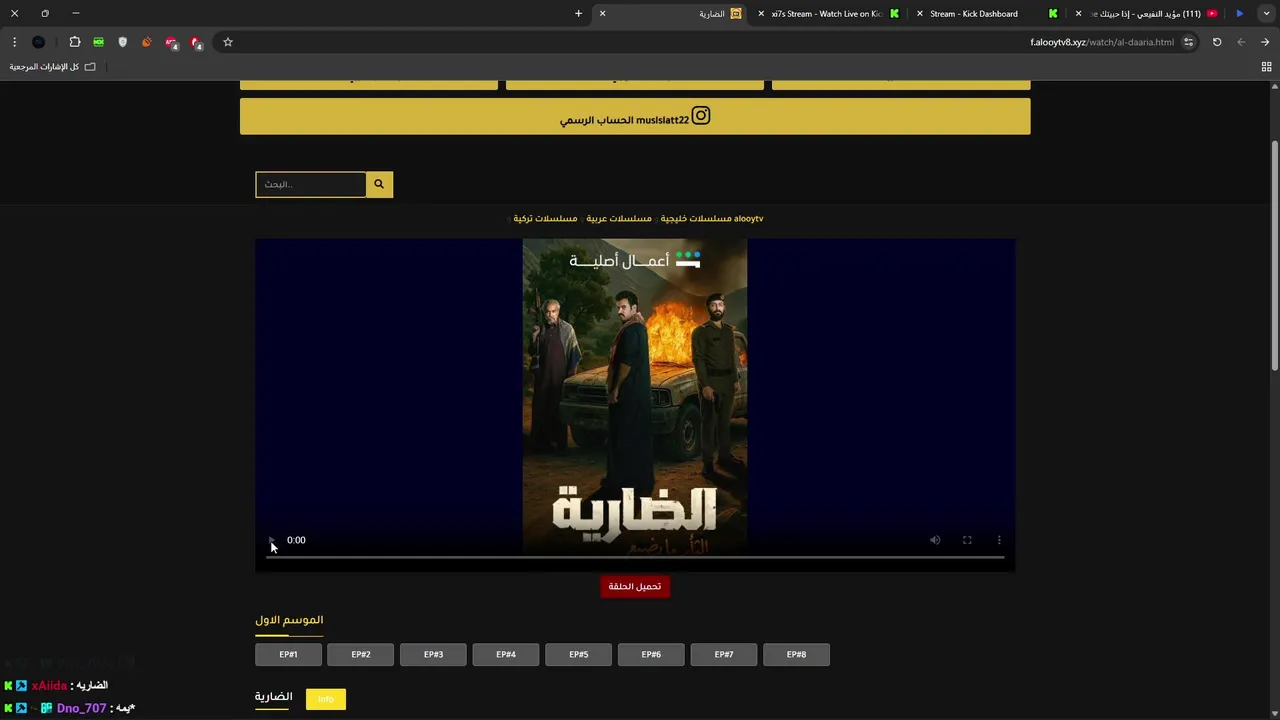The height and width of the screenshot is (720, 1280).
Task: Play the video
Action: point(271,540)
